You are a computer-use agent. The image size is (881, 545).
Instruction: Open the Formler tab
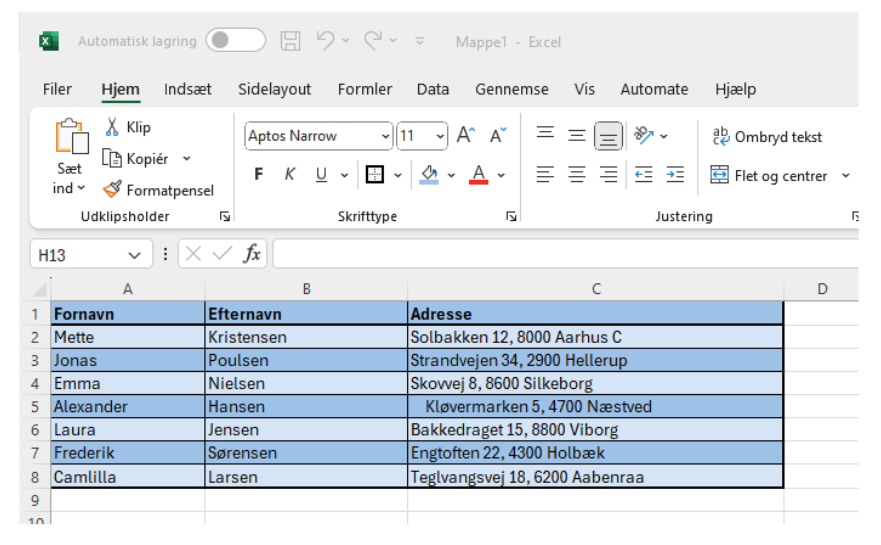click(365, 89)
